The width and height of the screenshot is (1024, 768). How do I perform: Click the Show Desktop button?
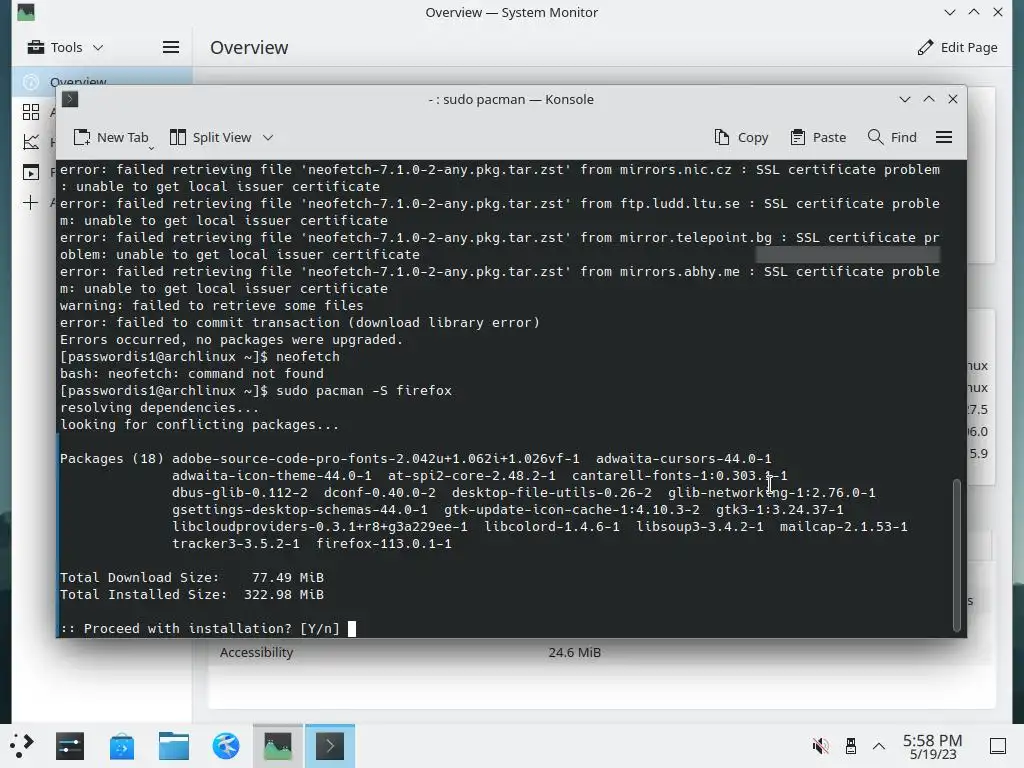pos(998,746)
